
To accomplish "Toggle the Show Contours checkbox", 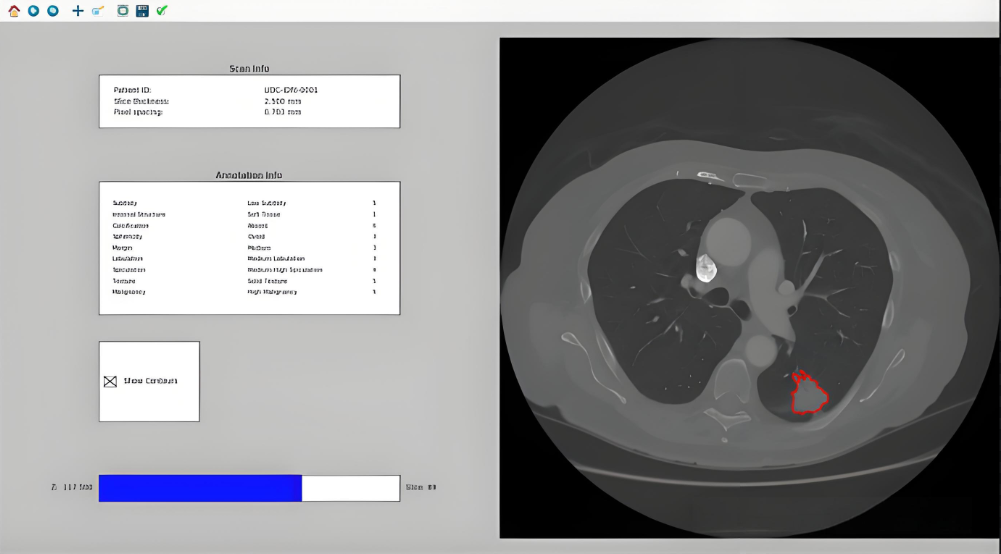I will point(110,381).
